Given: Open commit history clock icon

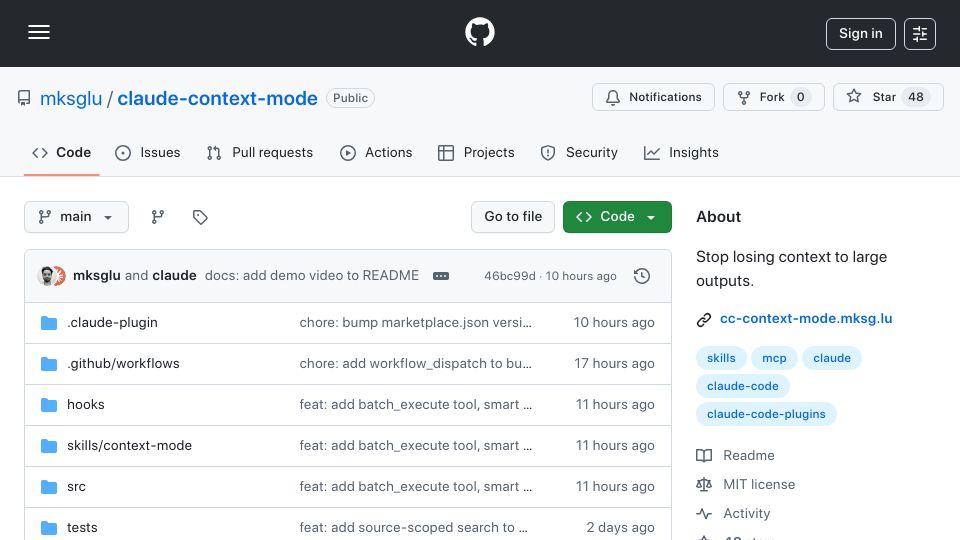Looking at the screenshot, I should 642,276.
